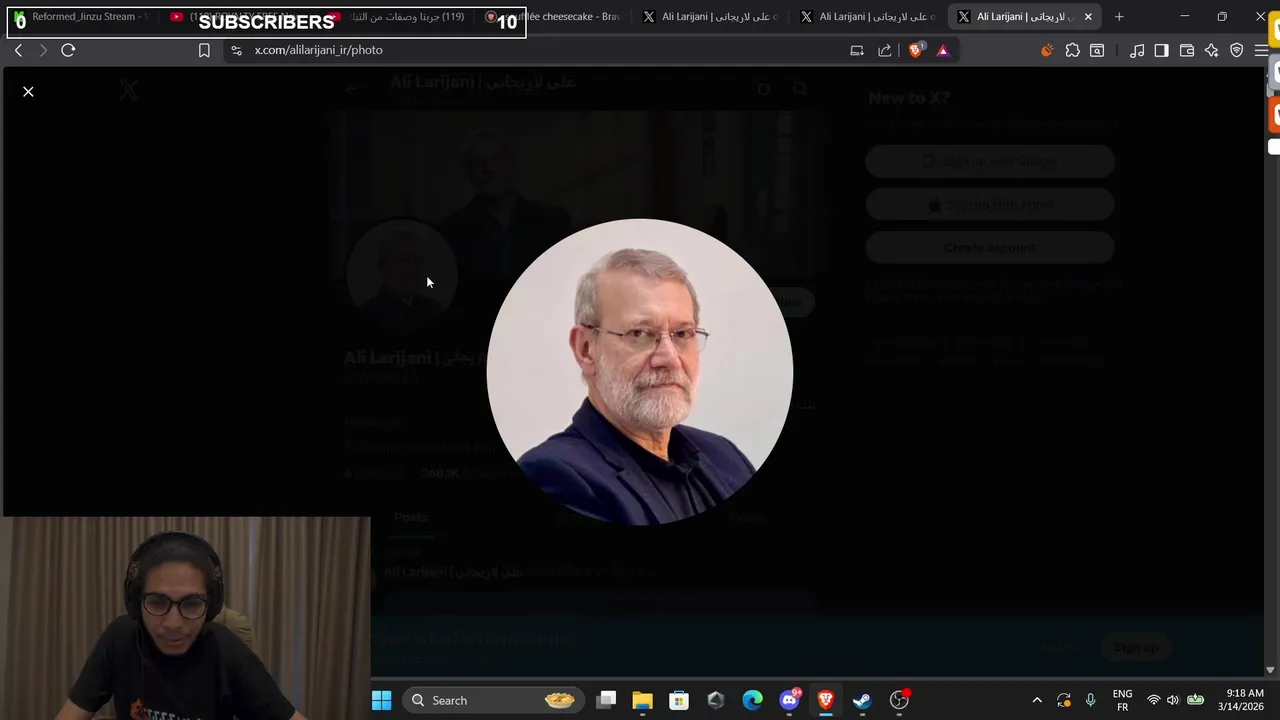Viewport: 1280px width, 720px height.
Task: Click the enlarged profile photo
Action: [640, 372]
